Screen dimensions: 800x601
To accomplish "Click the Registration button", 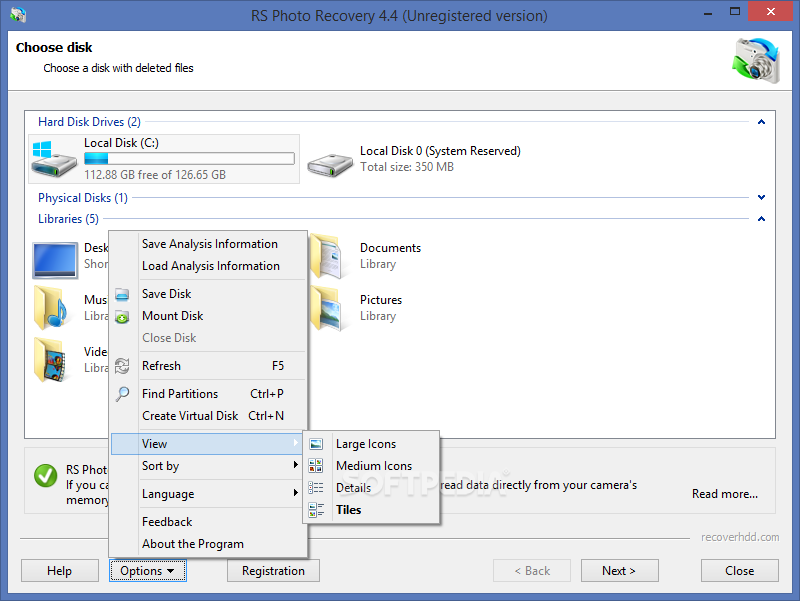I will [273, 570].
